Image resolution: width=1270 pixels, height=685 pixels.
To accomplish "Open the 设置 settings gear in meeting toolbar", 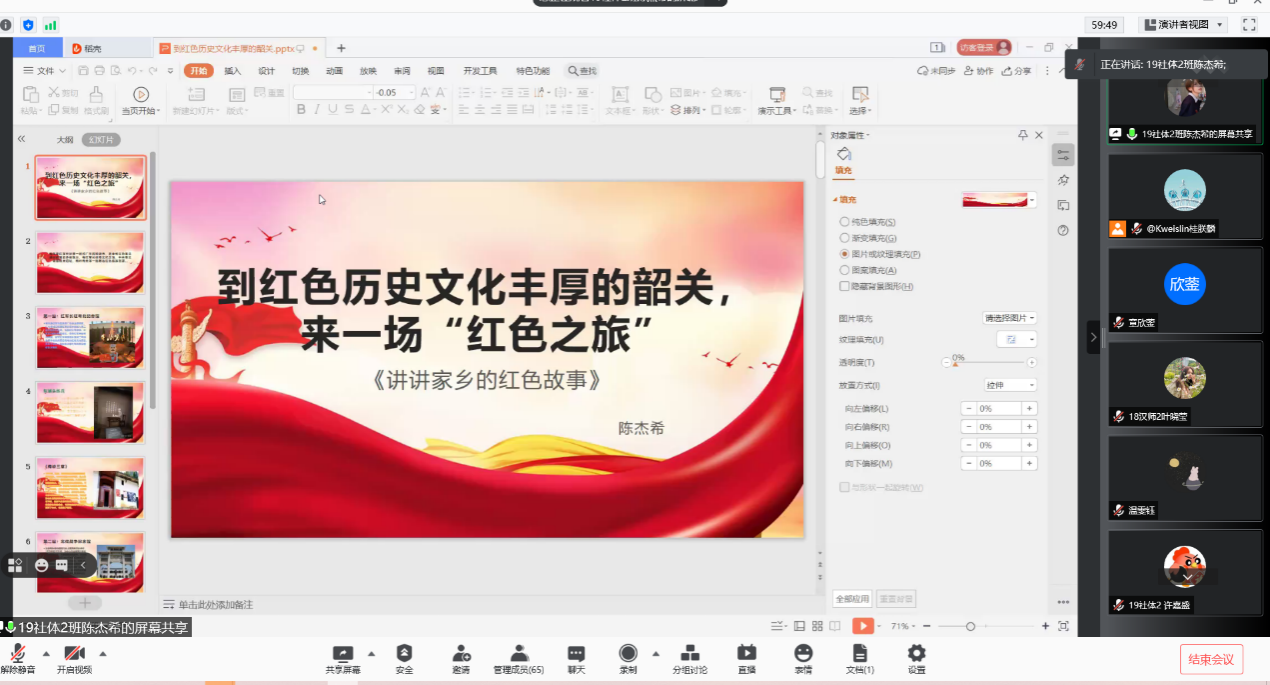I will [916, 653].
